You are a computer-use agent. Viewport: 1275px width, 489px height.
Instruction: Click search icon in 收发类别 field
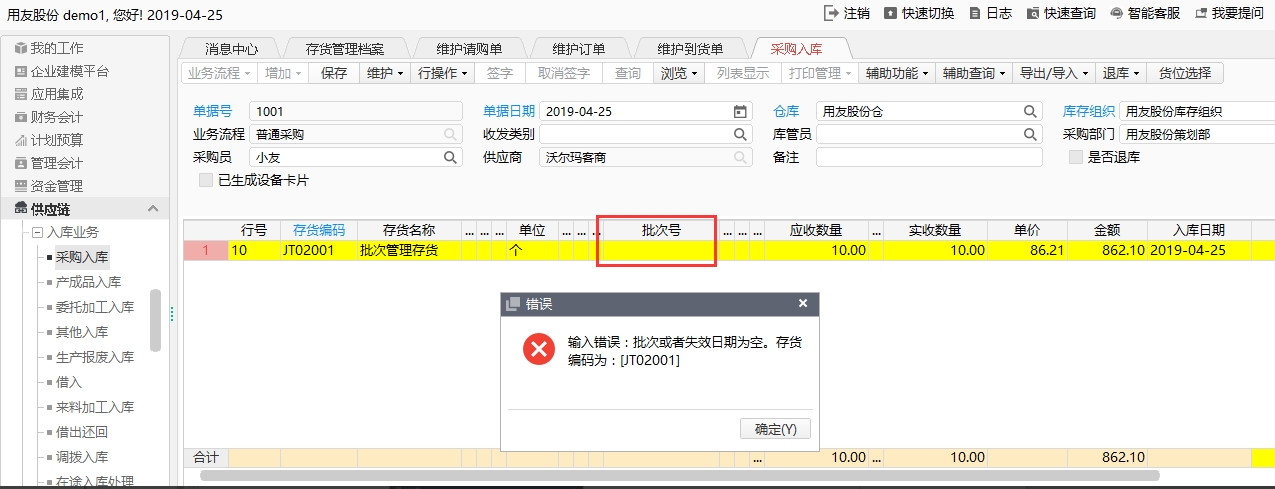740,134
